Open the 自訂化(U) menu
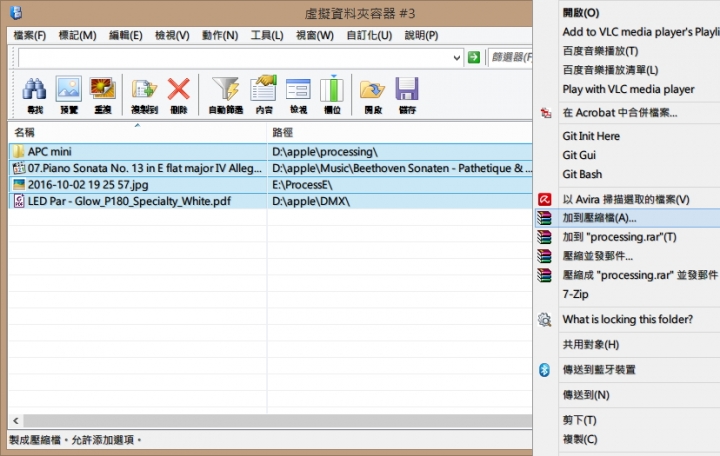 (369, 35)
